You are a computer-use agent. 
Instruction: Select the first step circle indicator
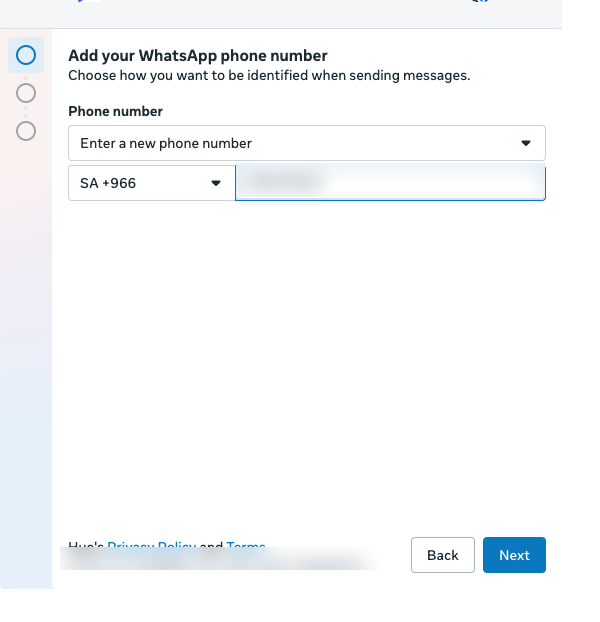[26, 55]
